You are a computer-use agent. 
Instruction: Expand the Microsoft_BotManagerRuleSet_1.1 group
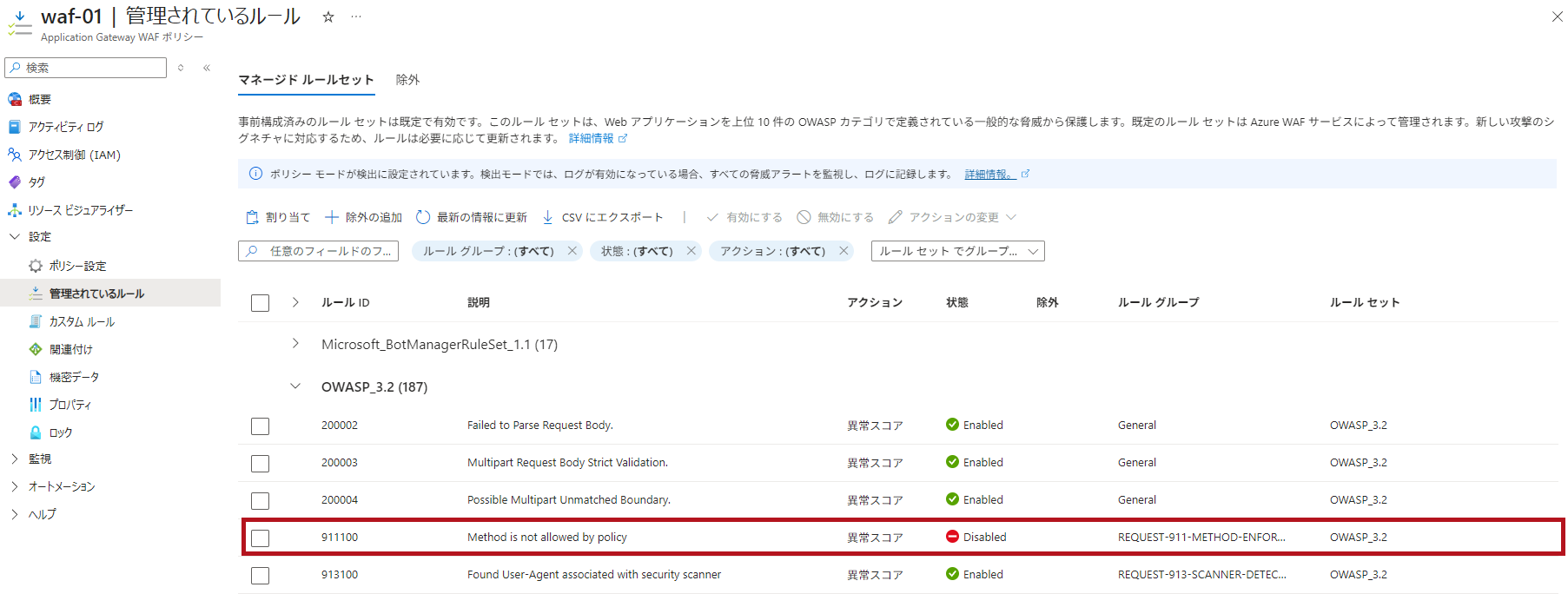tap(295, 344)
